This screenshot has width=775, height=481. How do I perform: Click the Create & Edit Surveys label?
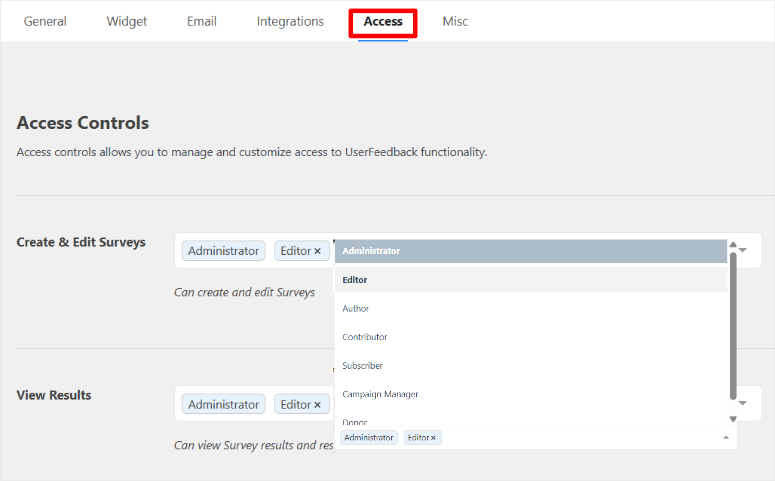click(81, 242)
